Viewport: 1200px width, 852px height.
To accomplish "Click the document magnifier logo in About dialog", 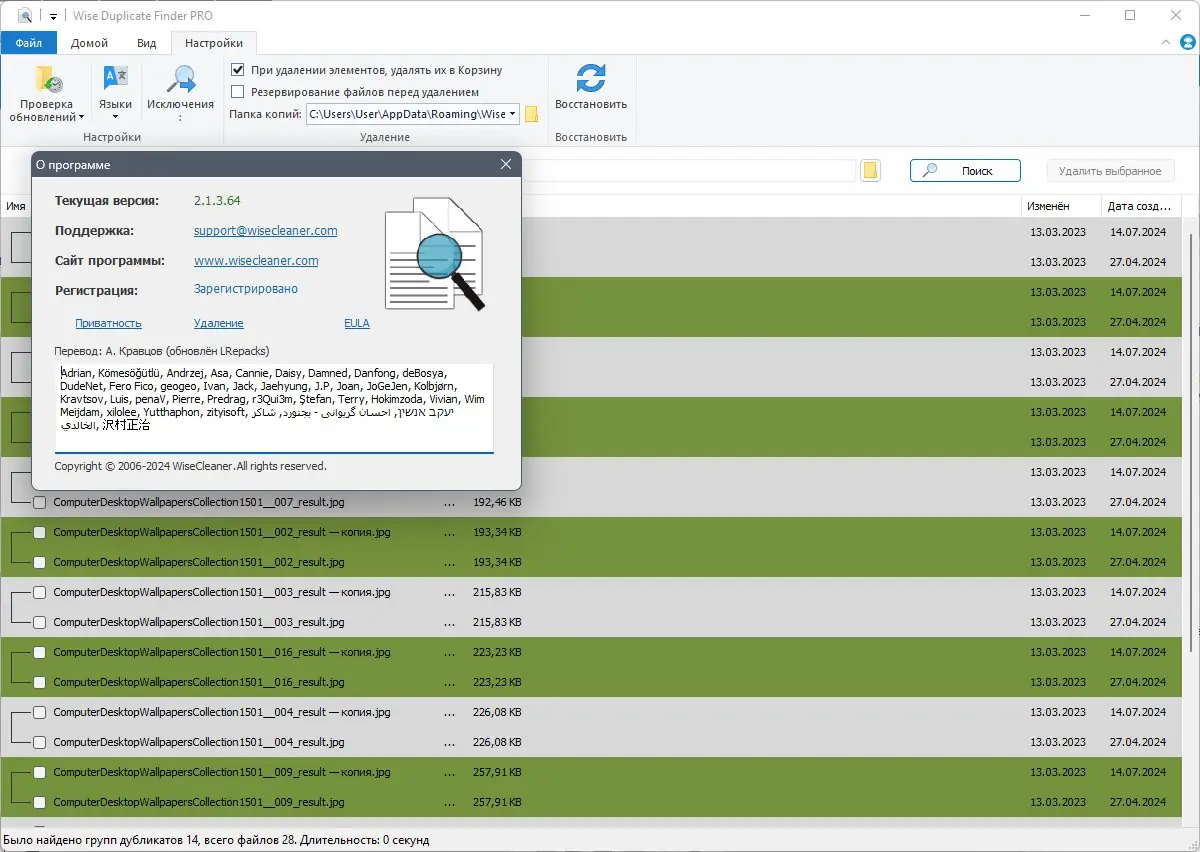I will click(x=435, y=254).
